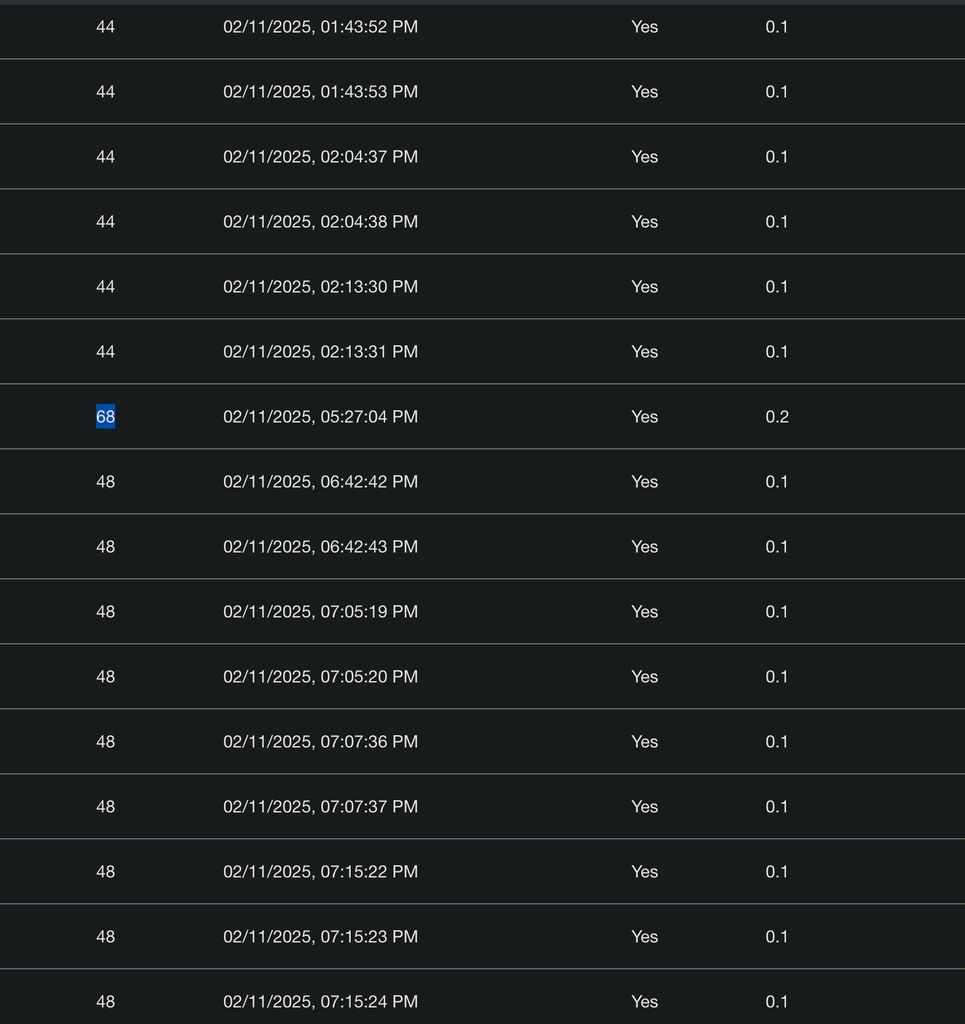This screenshot has height=1024, width=965.
Task: Select the 06:42:43 PM timestamp
Action: 320,547
